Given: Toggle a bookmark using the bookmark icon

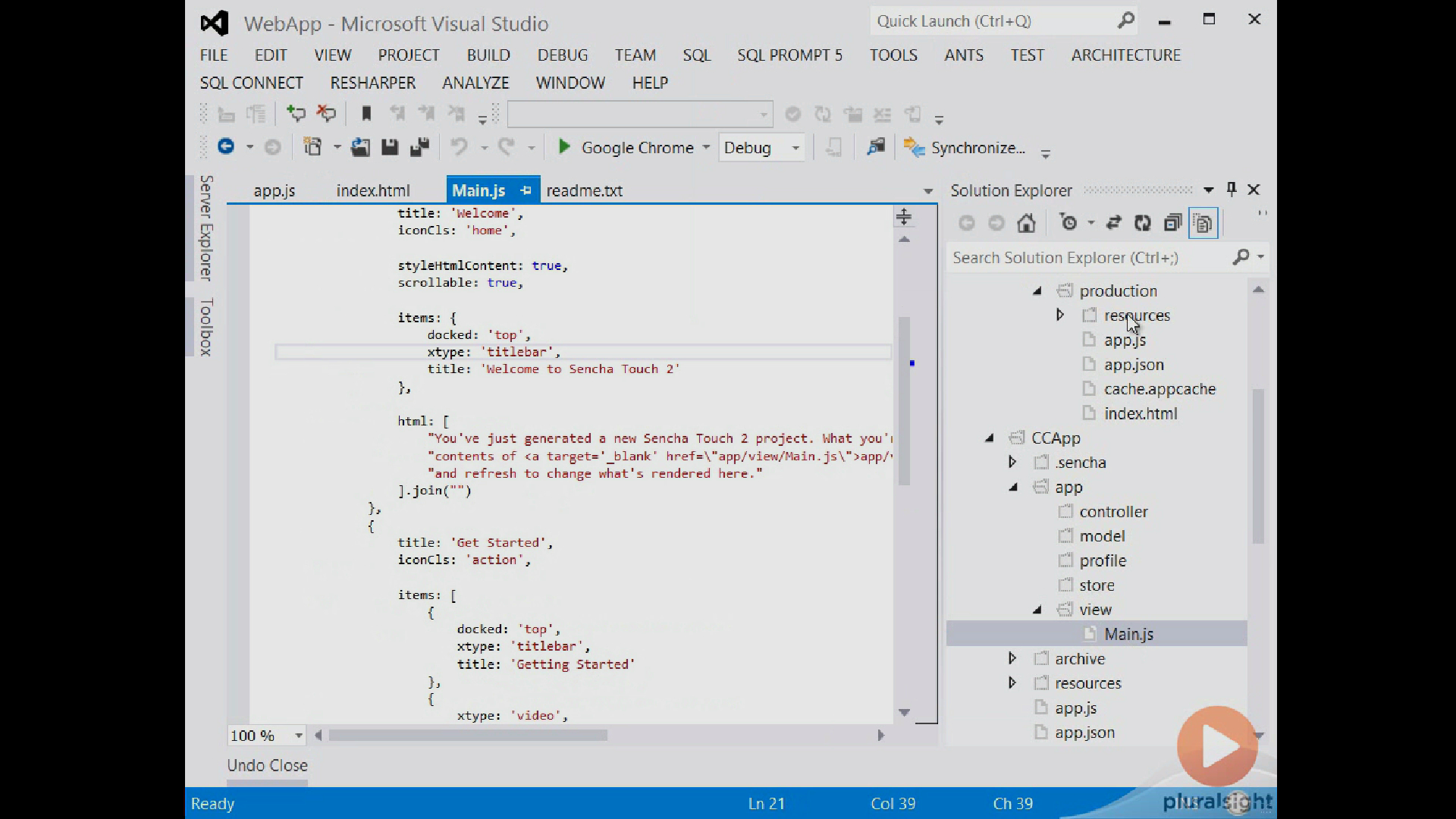Looking at the screenshot, I should 366,114.
